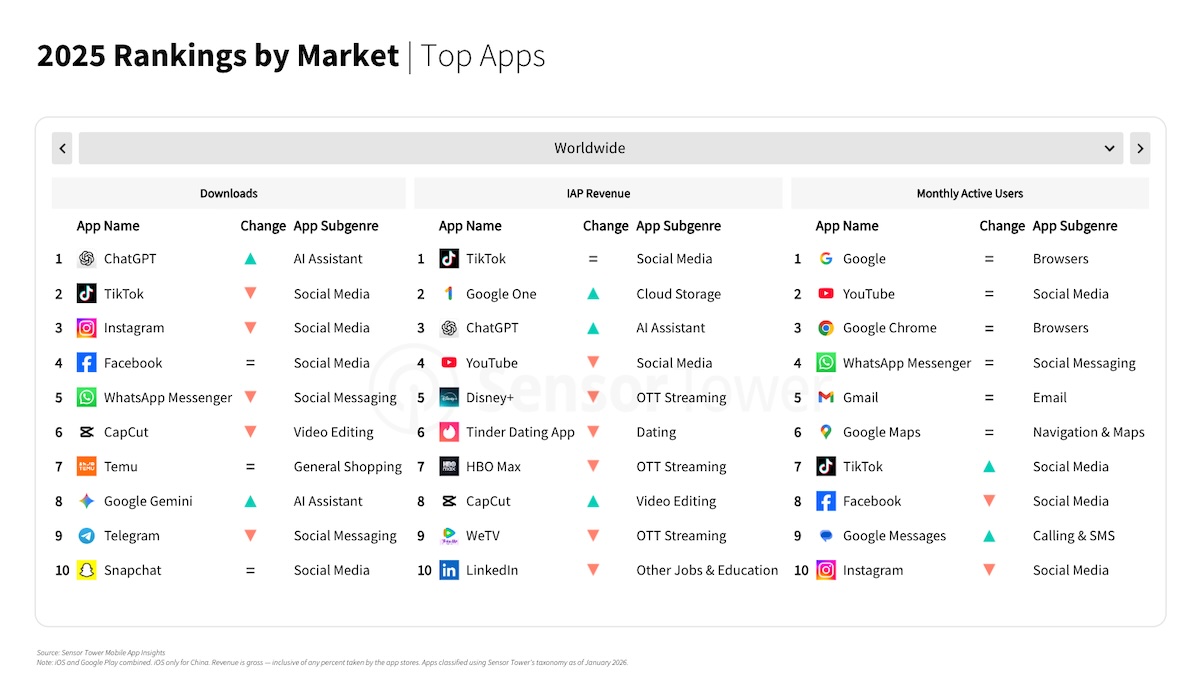
Task: Go to the previous market arrow
Action: [x=63, y=148]
